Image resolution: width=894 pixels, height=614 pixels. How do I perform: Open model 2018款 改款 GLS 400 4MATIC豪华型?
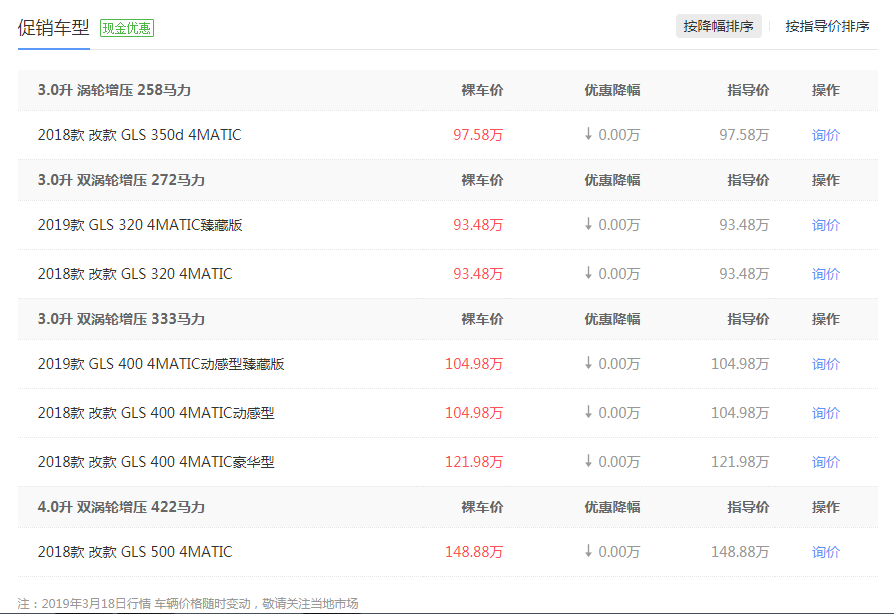(x=156, y=462)
